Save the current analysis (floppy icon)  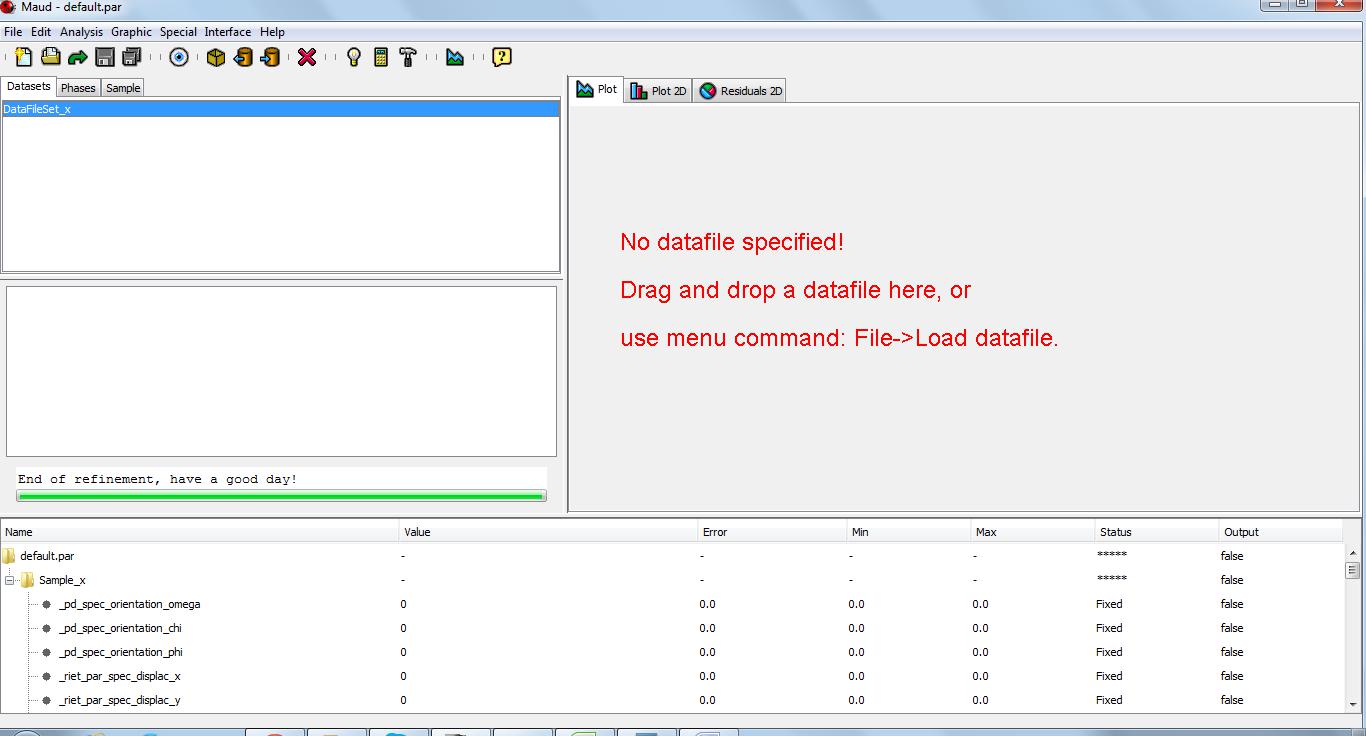104,57
